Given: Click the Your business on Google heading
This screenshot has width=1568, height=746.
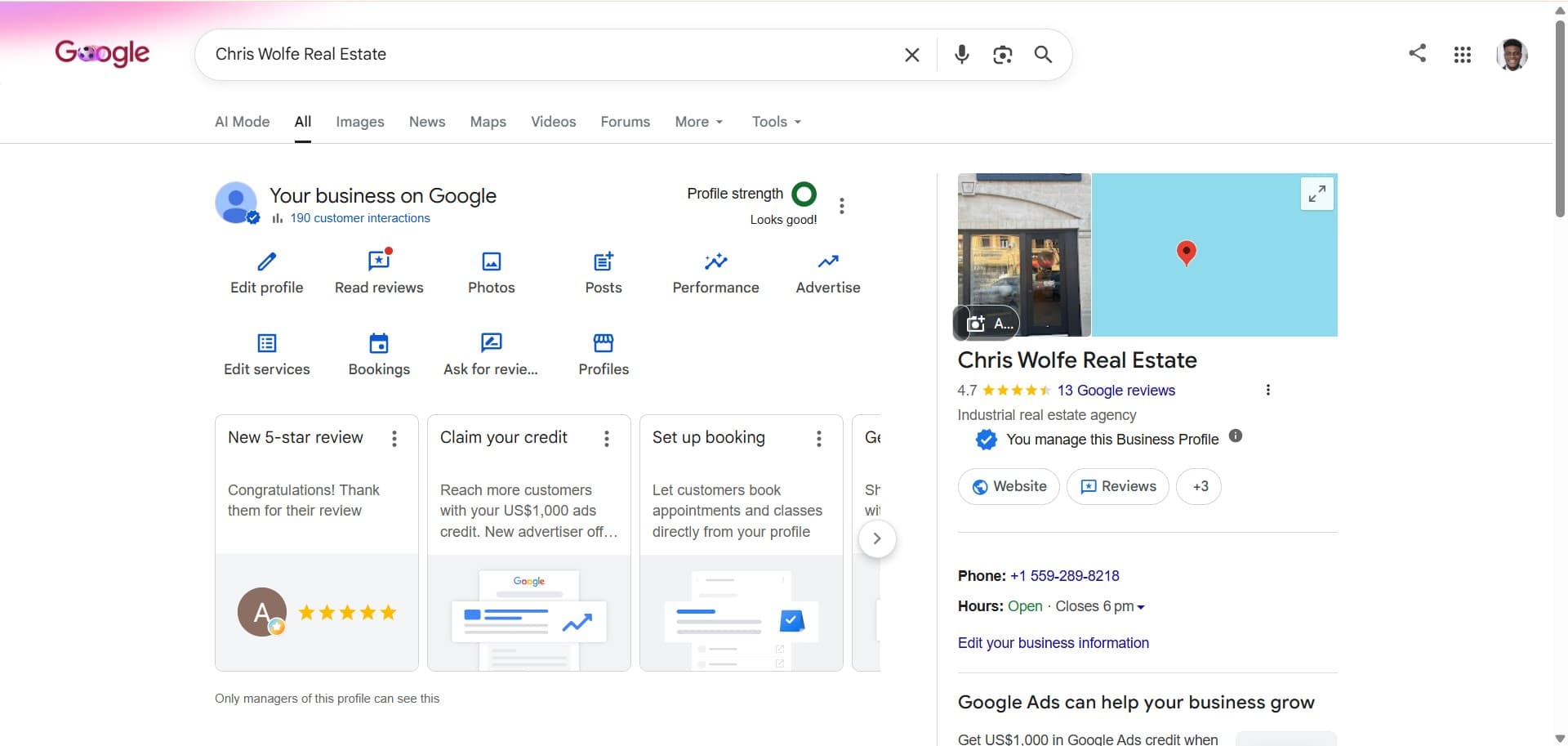Looking at the screenshot, I should [383, 196].
